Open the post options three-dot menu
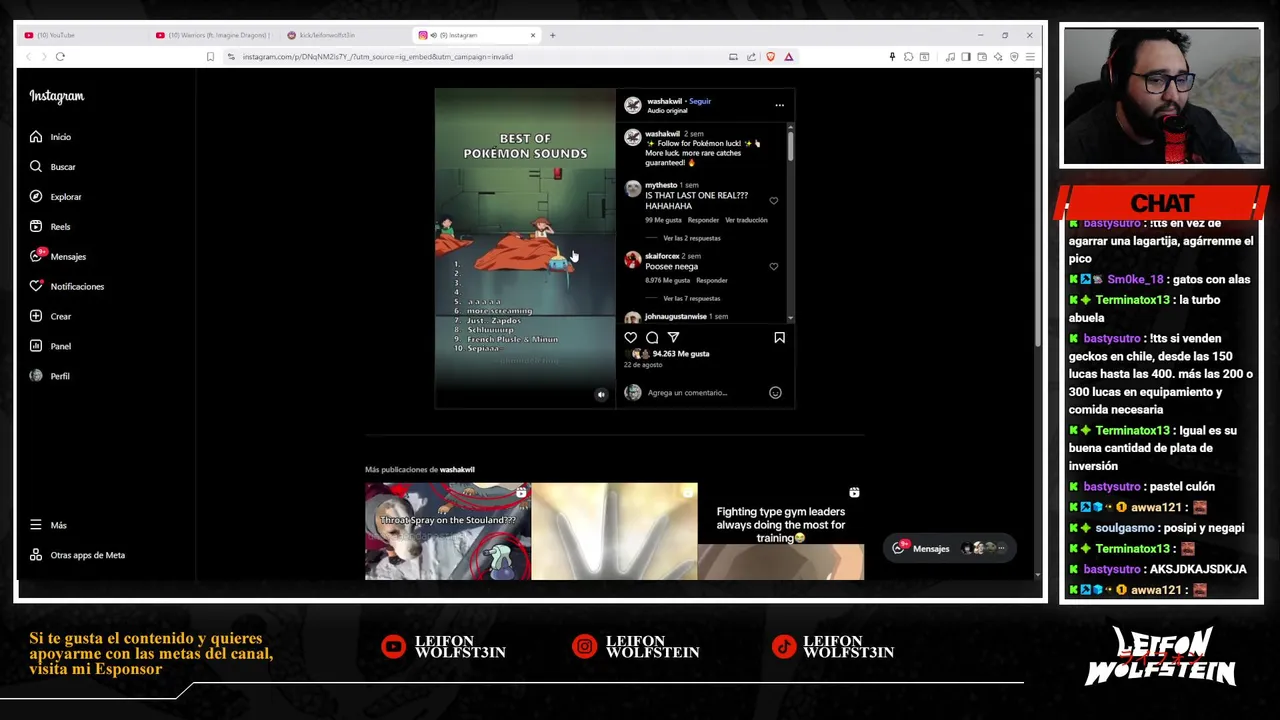Viewport: 1280px width, 720px height. (779, 105)
